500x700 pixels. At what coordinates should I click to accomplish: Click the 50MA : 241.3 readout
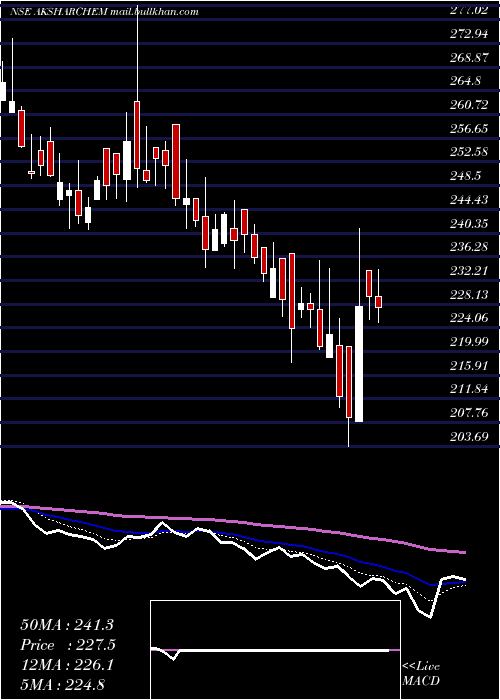(67, 625)
